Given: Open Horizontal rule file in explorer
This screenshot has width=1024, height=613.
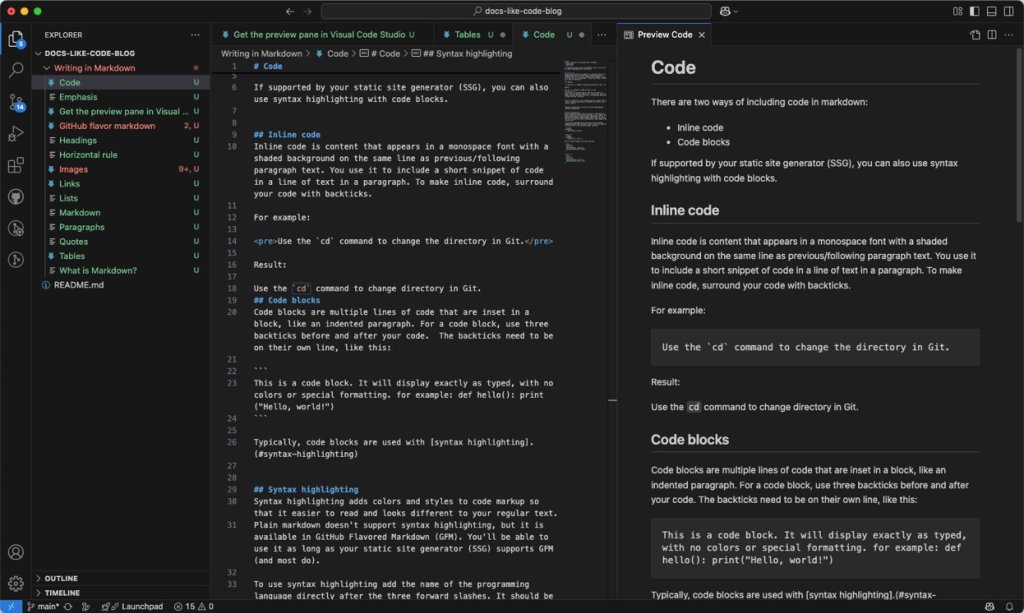Looking at the screenshot, I should [121, 155].
